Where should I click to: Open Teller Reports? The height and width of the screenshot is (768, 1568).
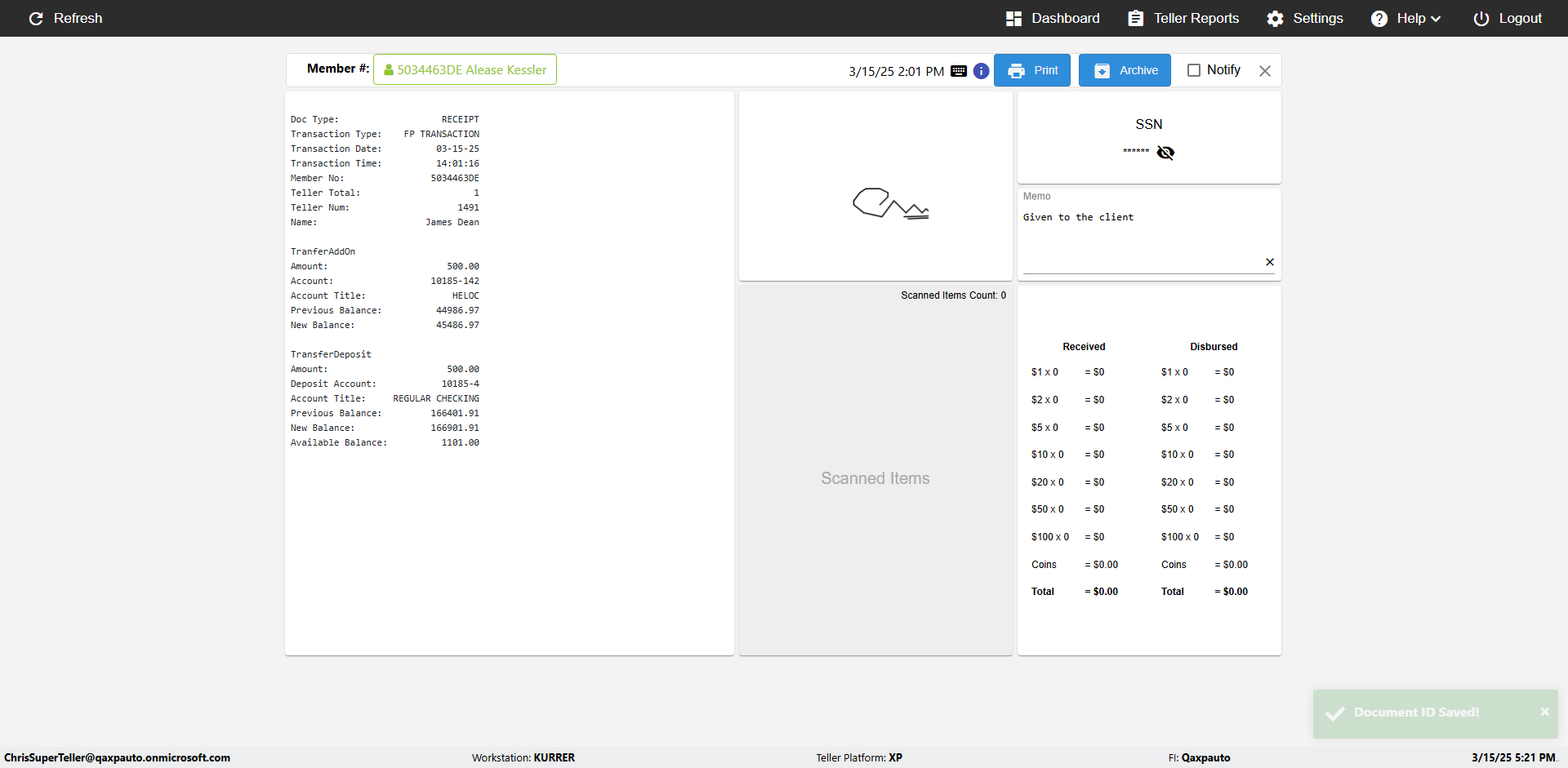tap(1183, 18)
